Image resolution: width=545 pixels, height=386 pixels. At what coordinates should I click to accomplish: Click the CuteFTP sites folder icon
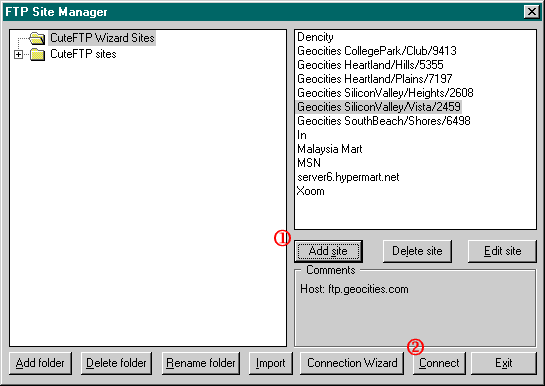point(37,54)
